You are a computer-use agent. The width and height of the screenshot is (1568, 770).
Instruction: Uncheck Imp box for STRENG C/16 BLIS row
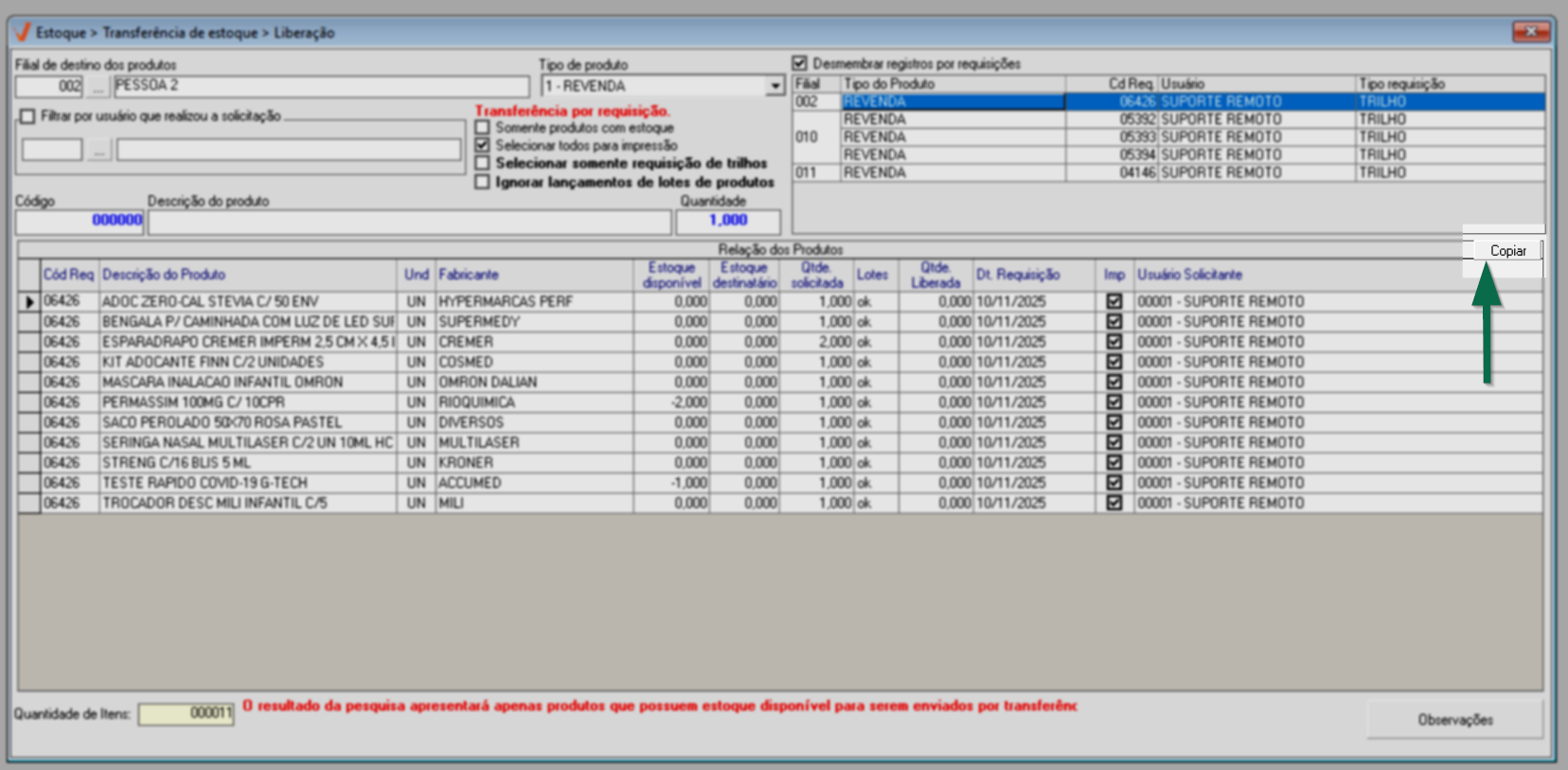tap(1114, 463)
